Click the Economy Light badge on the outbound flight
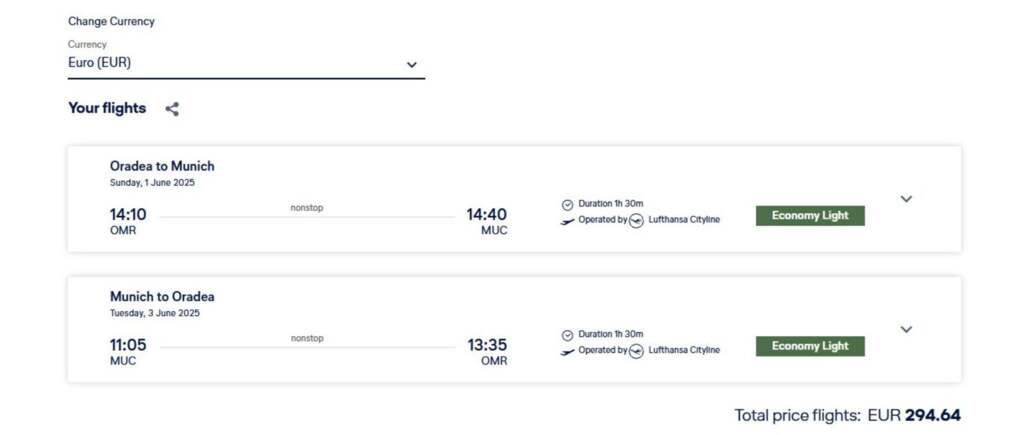Screen dimensions: 1024x435 click(x=810, y=216)
